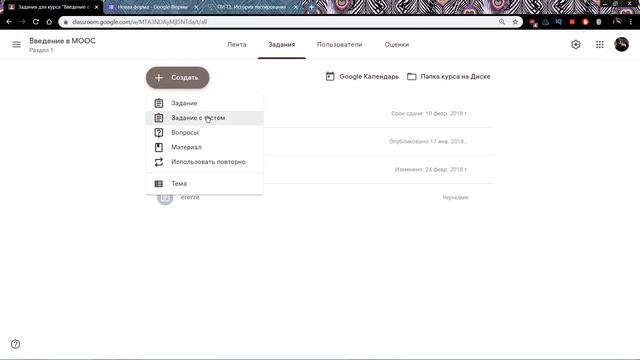
Task: Go forward in the browser
Action: point(22,22)
